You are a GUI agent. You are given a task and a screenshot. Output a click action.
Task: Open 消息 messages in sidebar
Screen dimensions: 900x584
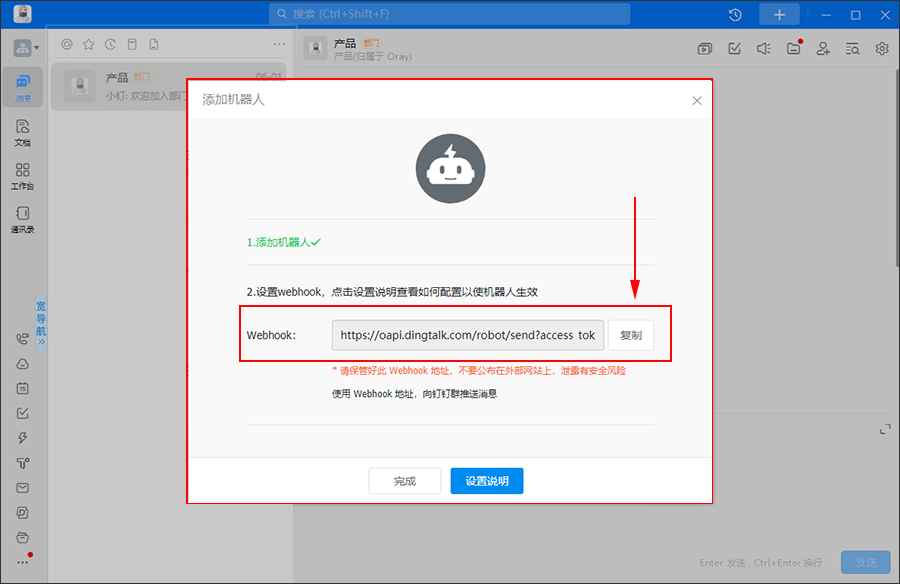[22, 87]
